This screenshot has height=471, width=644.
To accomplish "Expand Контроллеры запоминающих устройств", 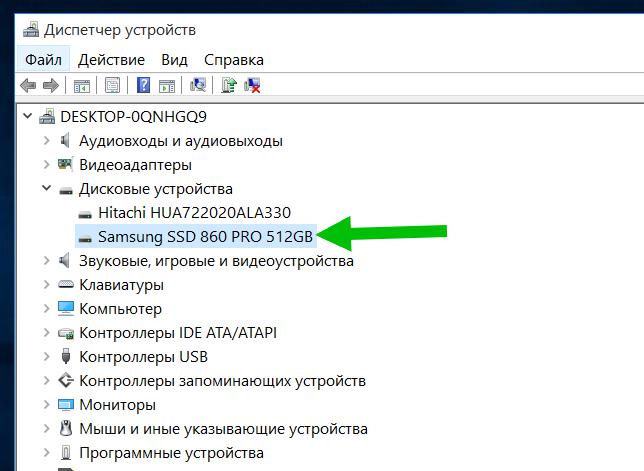I will click(x=46, y=380).
